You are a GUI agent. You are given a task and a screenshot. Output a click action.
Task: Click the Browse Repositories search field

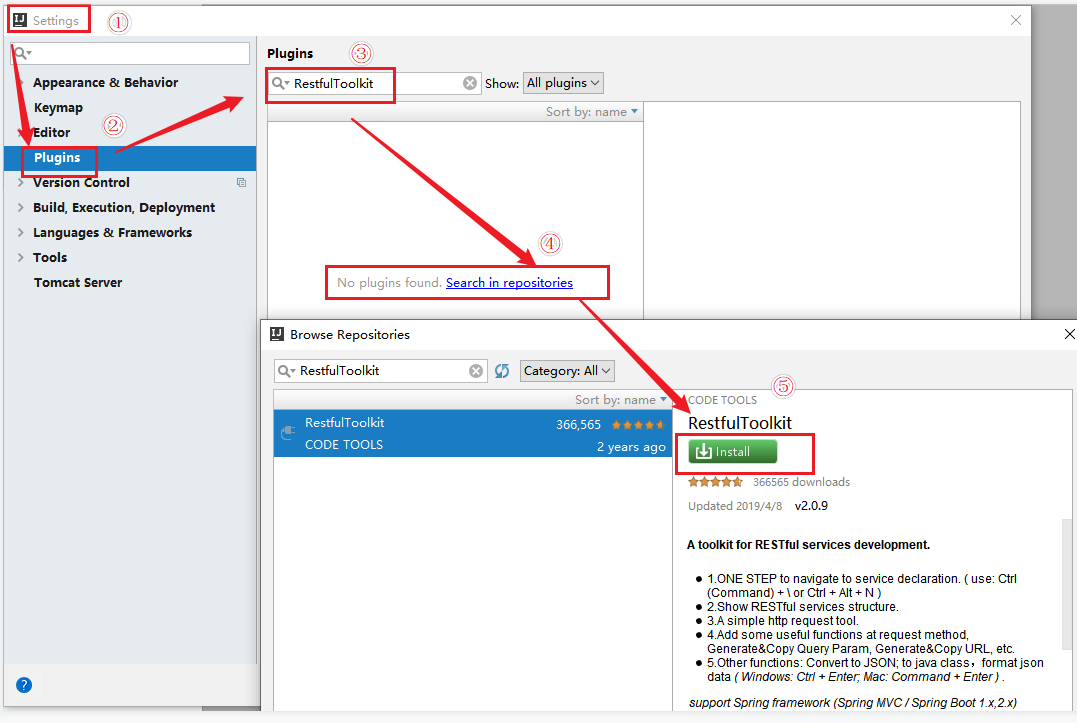(x=381, y=371)
